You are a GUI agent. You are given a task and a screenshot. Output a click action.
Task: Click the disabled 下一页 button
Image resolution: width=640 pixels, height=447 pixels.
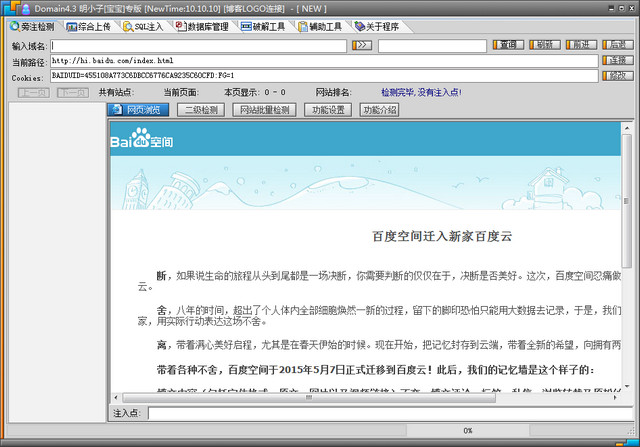click(x=73, y=93)
